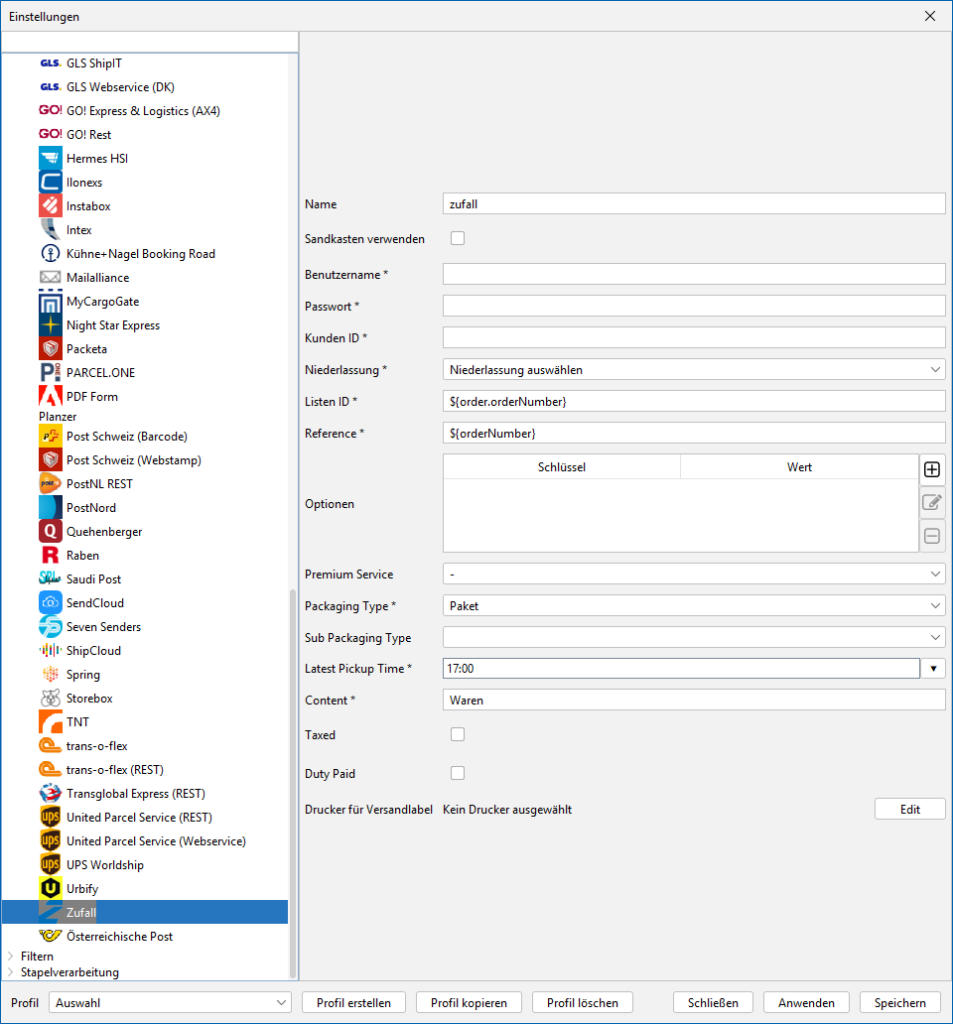Click the Profil erstellen button

[x=354, y=1003]
